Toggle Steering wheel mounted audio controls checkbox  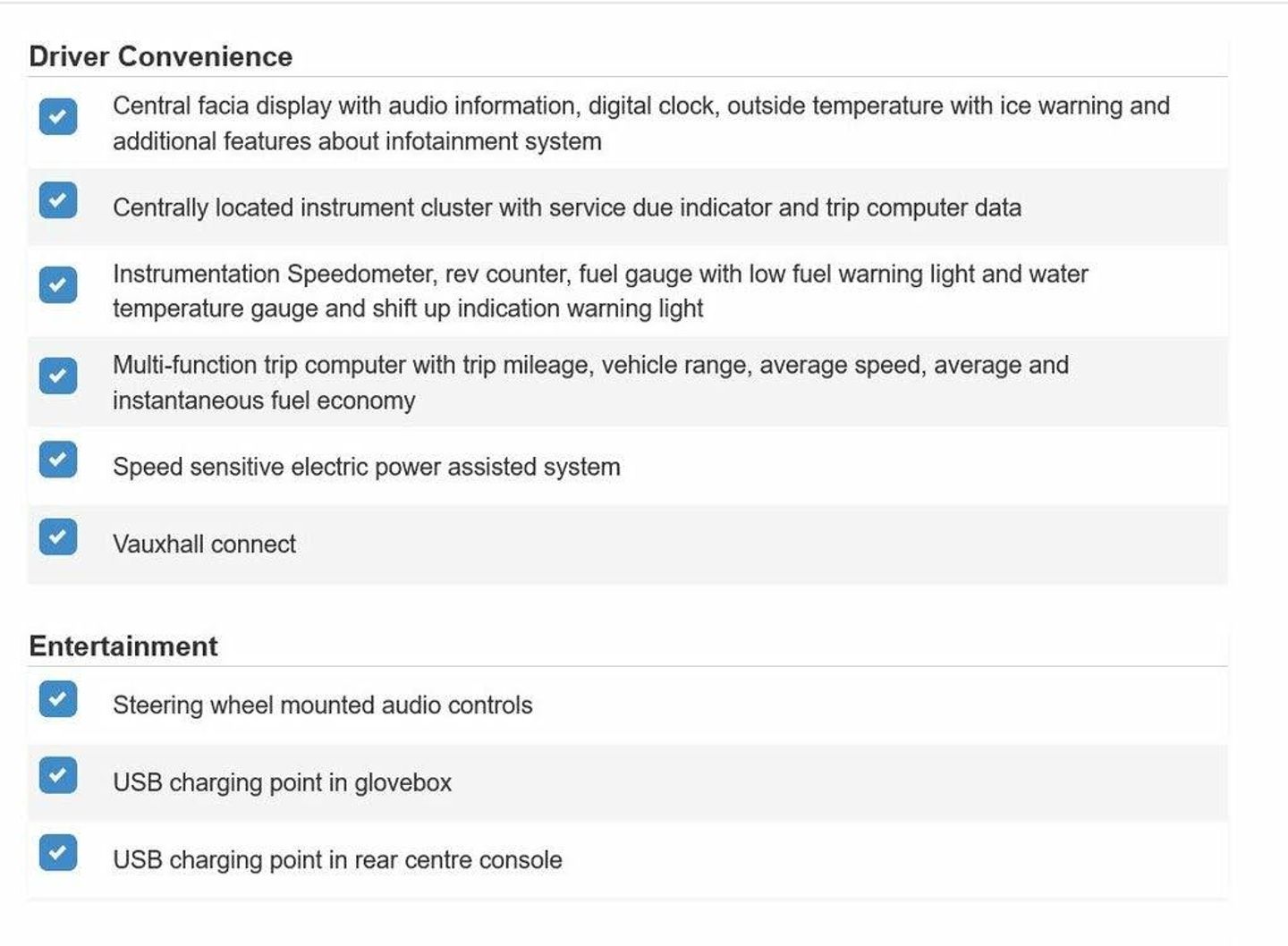coord(58,699)
